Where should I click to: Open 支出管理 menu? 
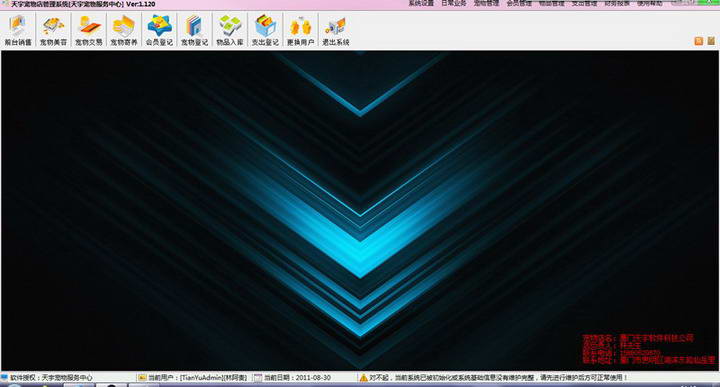(584, 3)
